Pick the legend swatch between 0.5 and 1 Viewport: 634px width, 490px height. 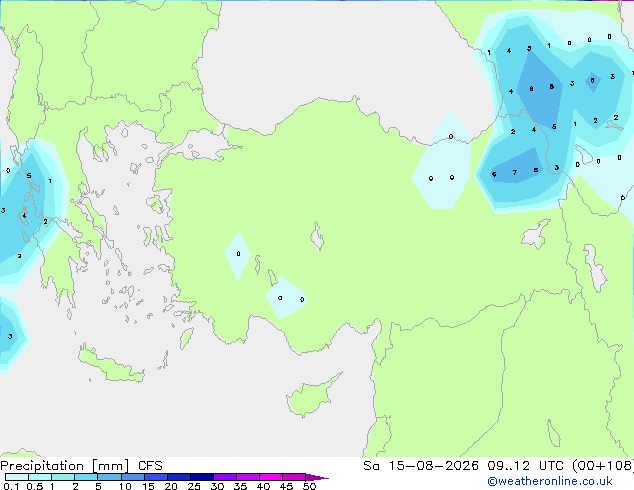40,477
